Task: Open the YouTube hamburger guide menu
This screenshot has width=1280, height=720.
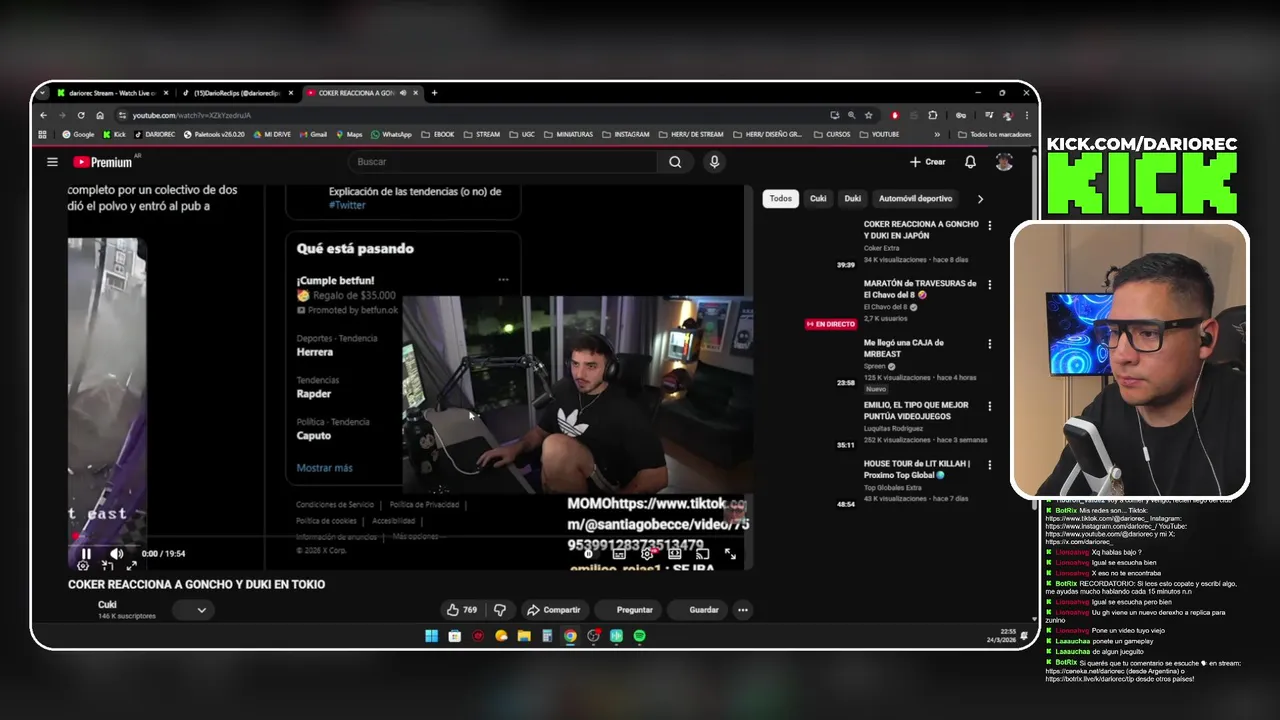Action: tap(52, 162)
